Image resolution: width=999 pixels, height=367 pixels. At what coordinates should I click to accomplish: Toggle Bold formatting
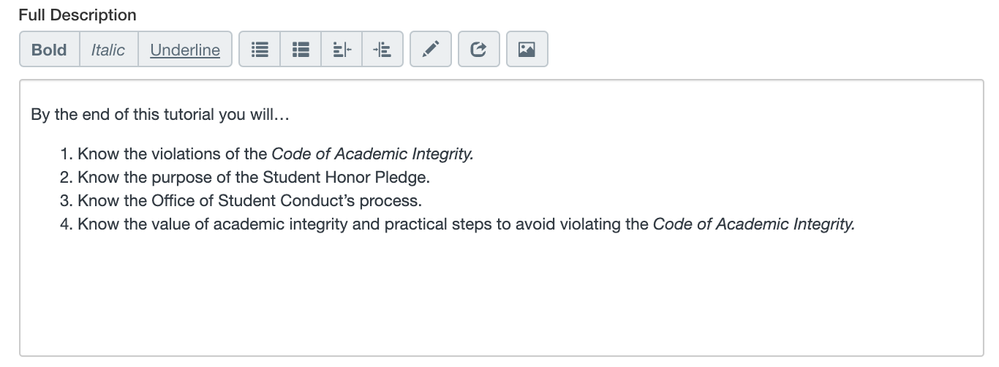pyautogui.click(x=49, y=49)
